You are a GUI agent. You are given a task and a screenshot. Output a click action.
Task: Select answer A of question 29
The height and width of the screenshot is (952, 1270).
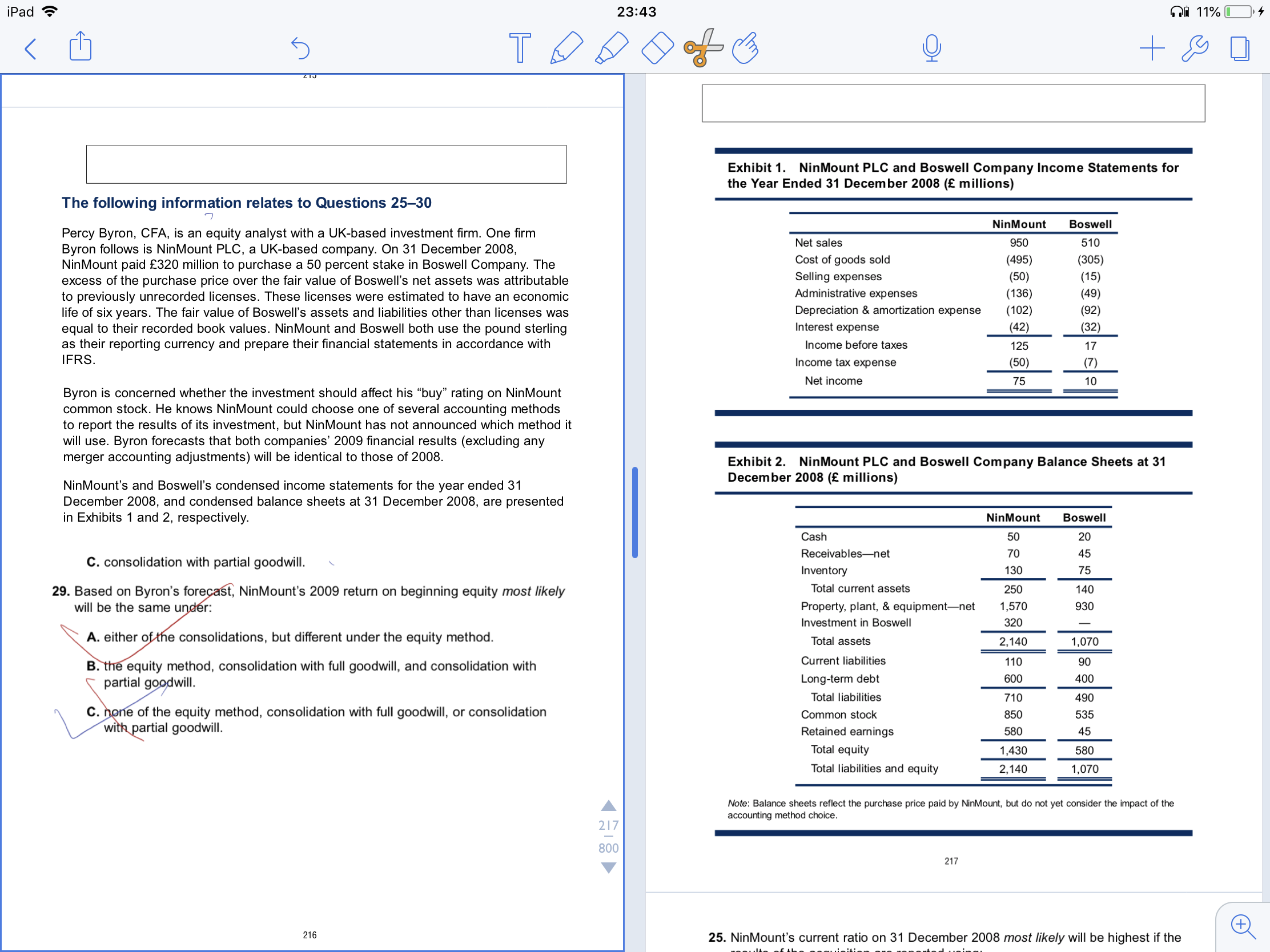coord(290,637)
